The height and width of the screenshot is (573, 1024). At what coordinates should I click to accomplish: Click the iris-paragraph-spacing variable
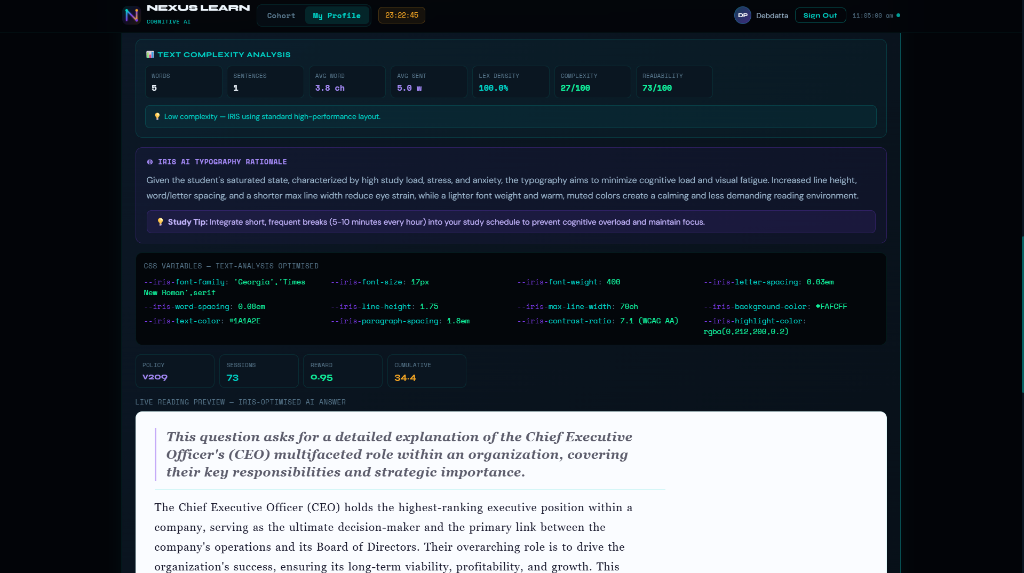tap(400, 321)
